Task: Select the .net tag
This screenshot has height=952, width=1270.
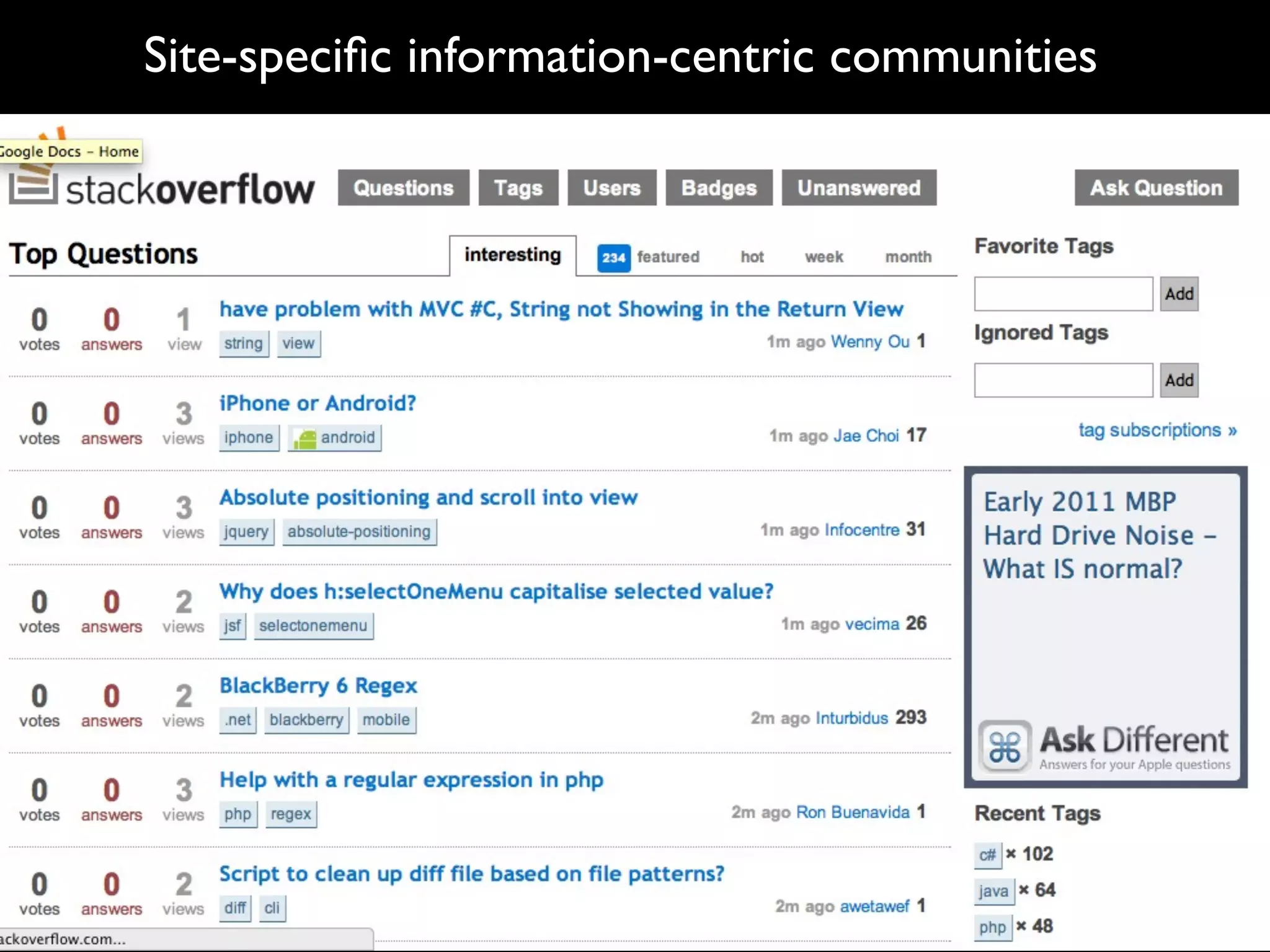Action: tap(238, 720)
